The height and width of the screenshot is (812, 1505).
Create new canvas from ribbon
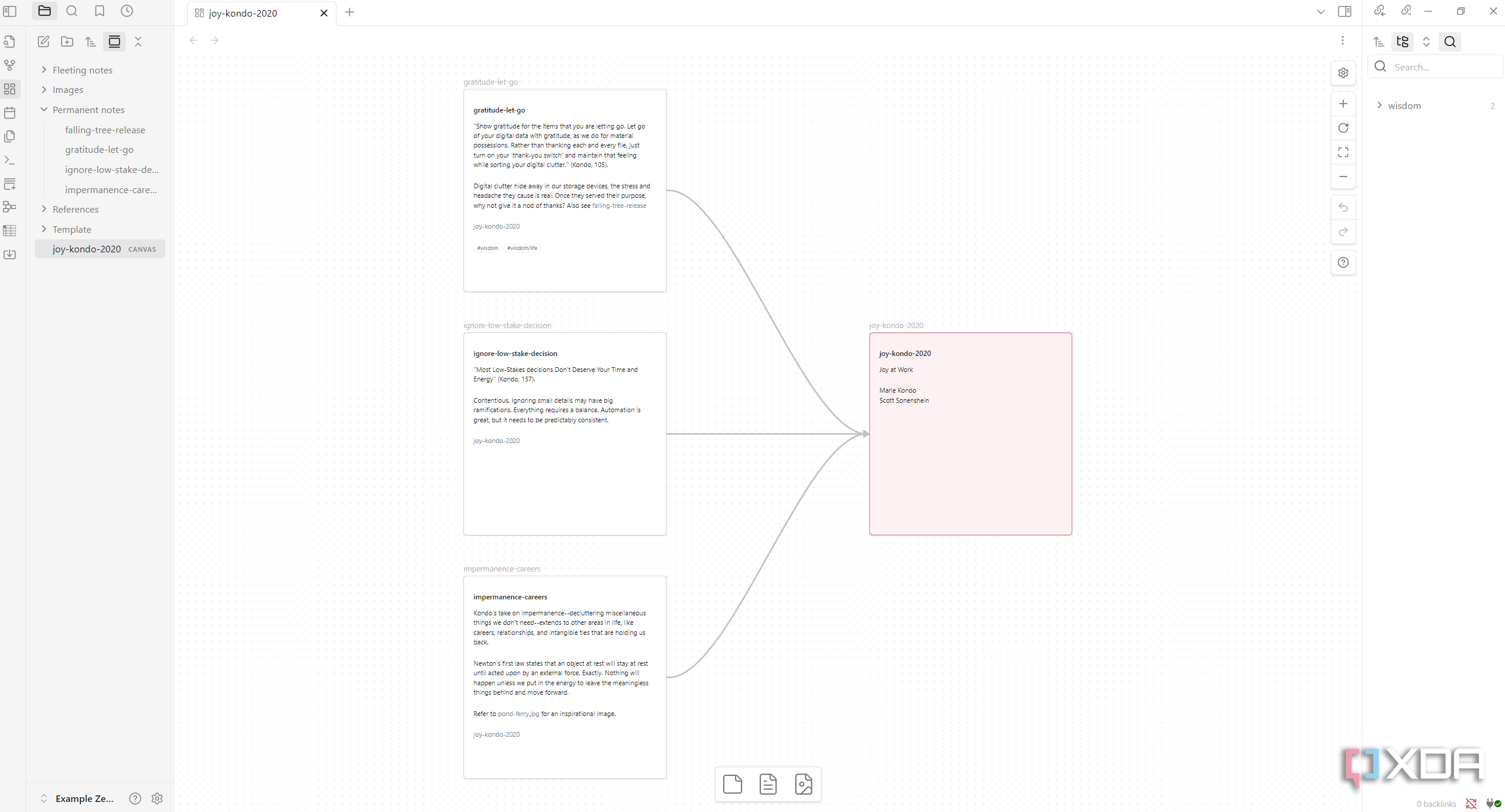coord(10,89)
